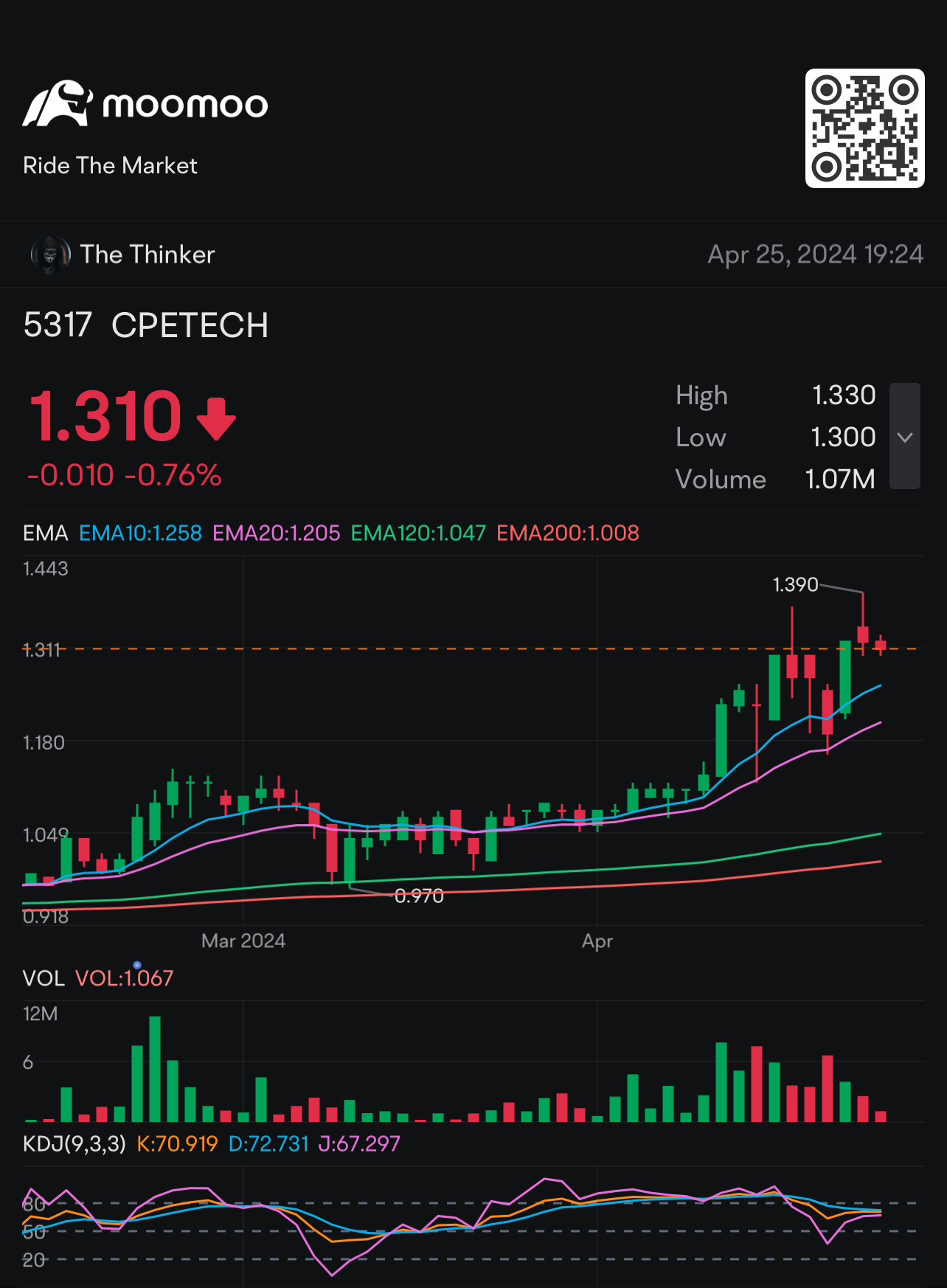Click The Thinker username
The image size is (947, 1288).
(x=148, y=255)
